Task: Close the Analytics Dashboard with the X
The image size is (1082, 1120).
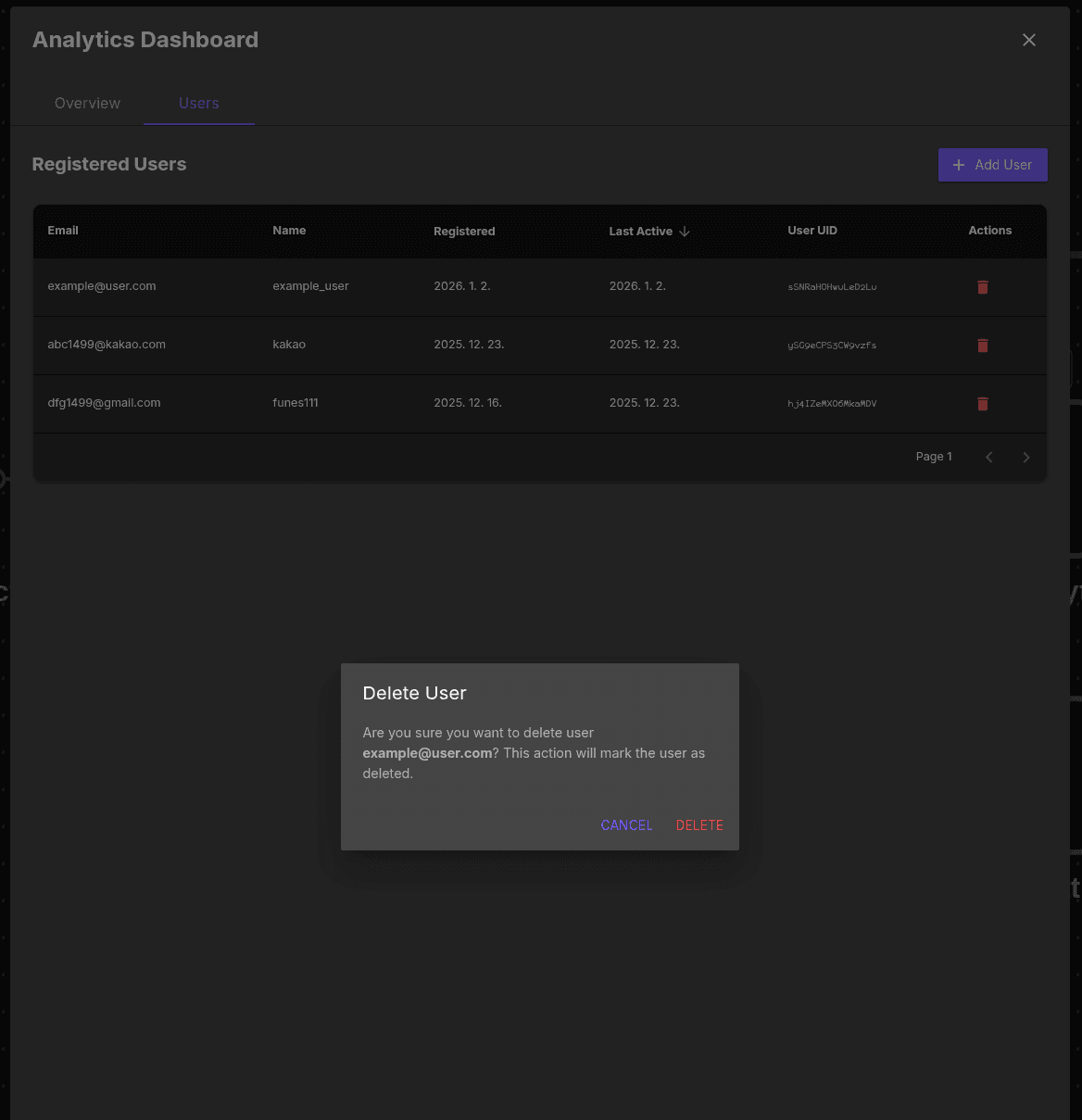Action: pyautogui.click(x=1028, y=40)
